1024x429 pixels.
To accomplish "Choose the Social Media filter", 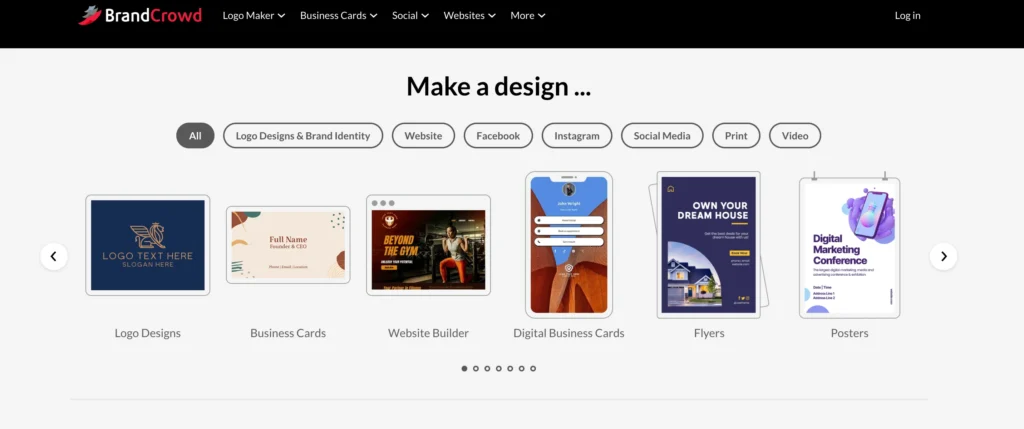I will 662,136.
